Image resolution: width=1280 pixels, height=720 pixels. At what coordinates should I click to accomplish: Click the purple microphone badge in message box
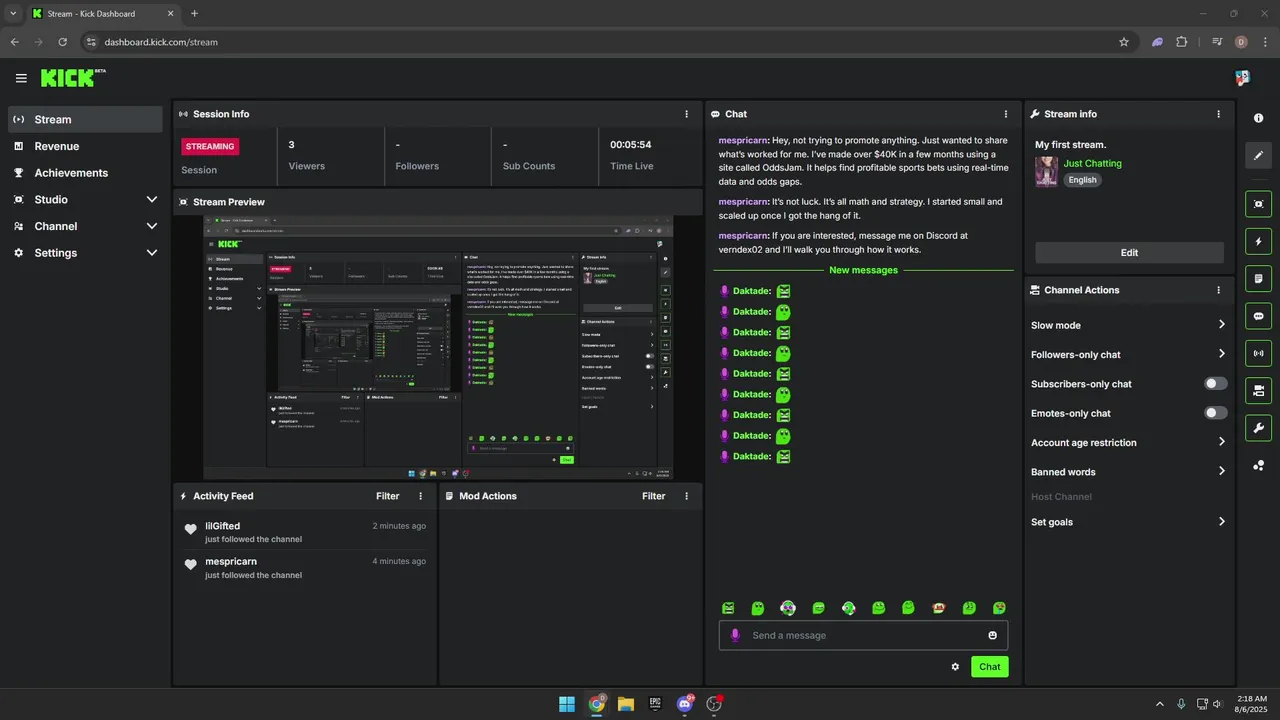735,635
